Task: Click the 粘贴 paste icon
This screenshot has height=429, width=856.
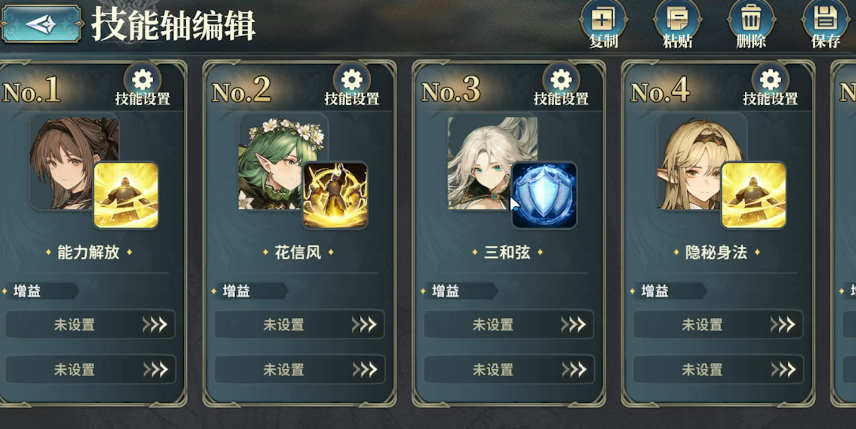Action: (677, 24)
